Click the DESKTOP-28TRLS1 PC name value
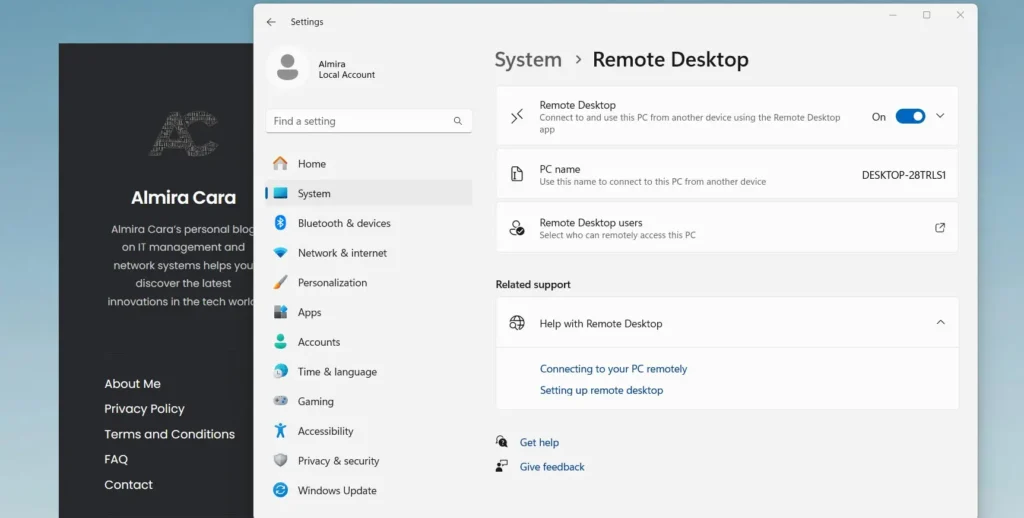 click(904, 175)
